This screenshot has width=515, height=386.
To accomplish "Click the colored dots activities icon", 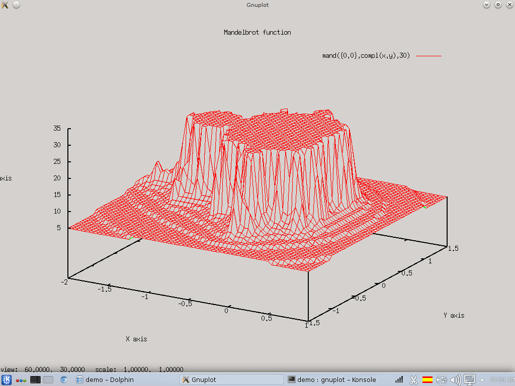I will coord(21,380).
